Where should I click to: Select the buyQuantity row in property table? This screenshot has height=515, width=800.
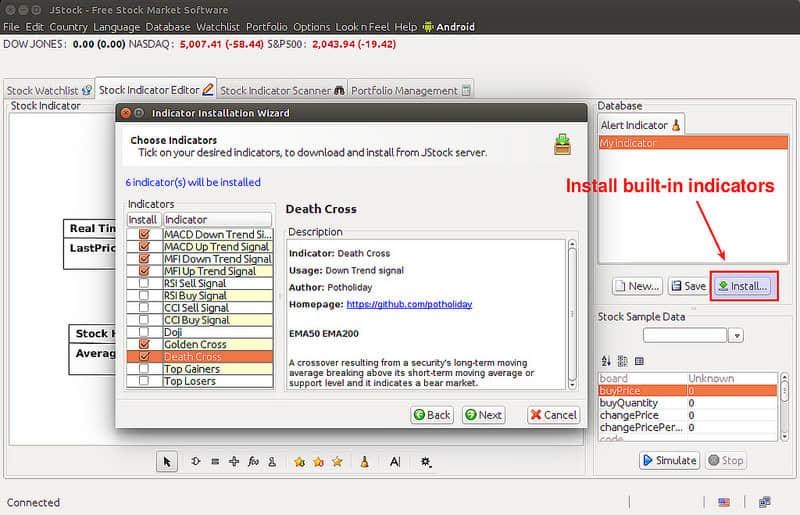(x=642, y=403)
